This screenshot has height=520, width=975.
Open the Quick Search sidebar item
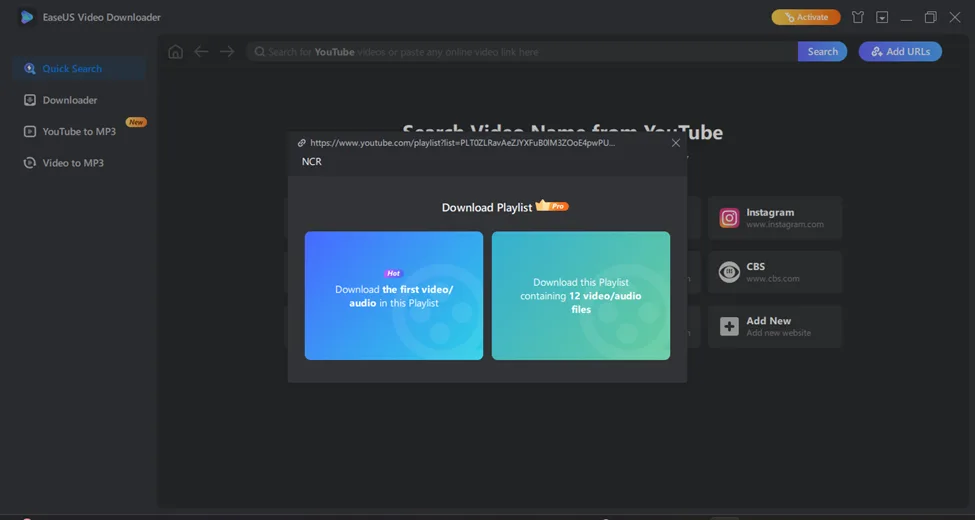tap(79, 68)
